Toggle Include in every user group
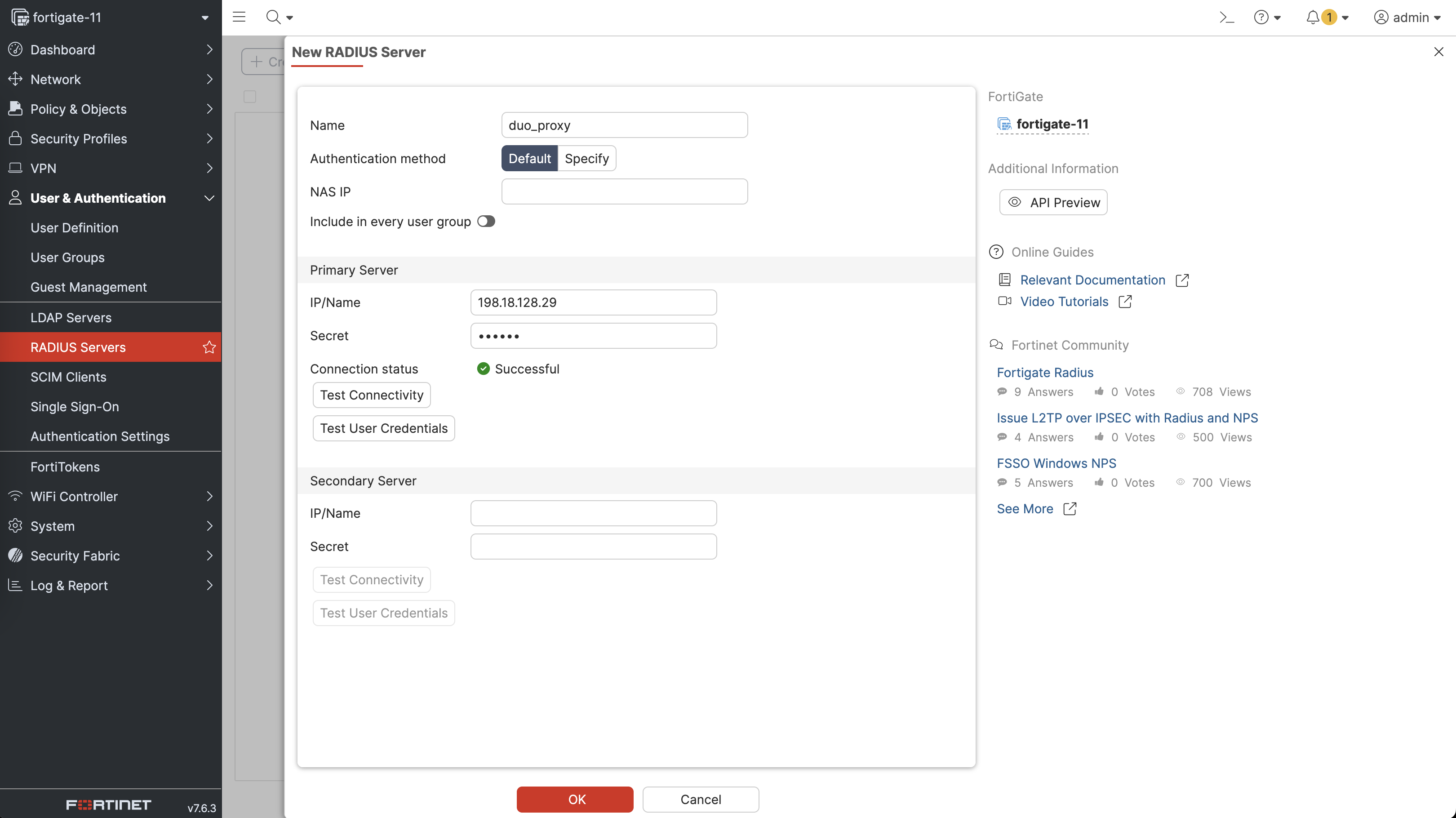 [x=485, y=221]
